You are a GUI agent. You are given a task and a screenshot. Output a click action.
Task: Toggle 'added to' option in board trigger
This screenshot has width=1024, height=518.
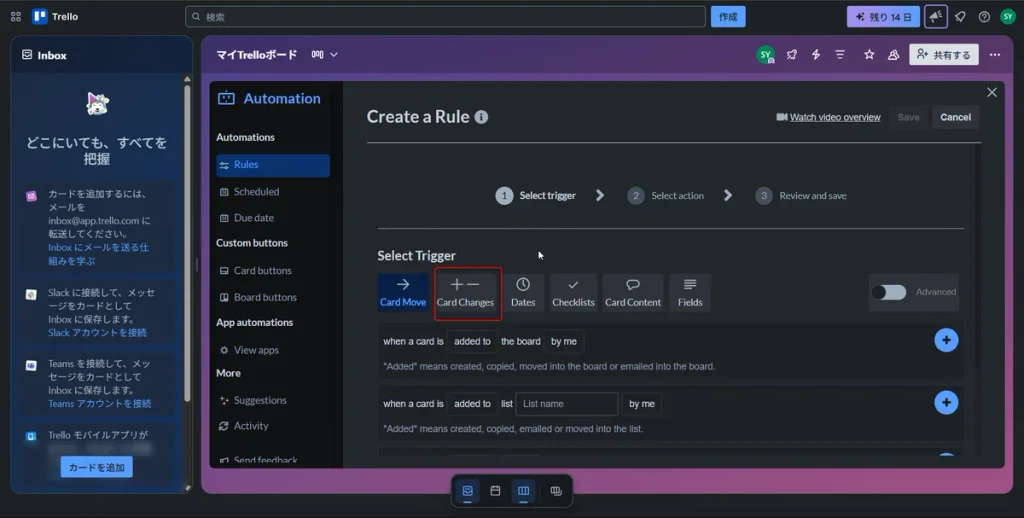(x=472, y=341)
